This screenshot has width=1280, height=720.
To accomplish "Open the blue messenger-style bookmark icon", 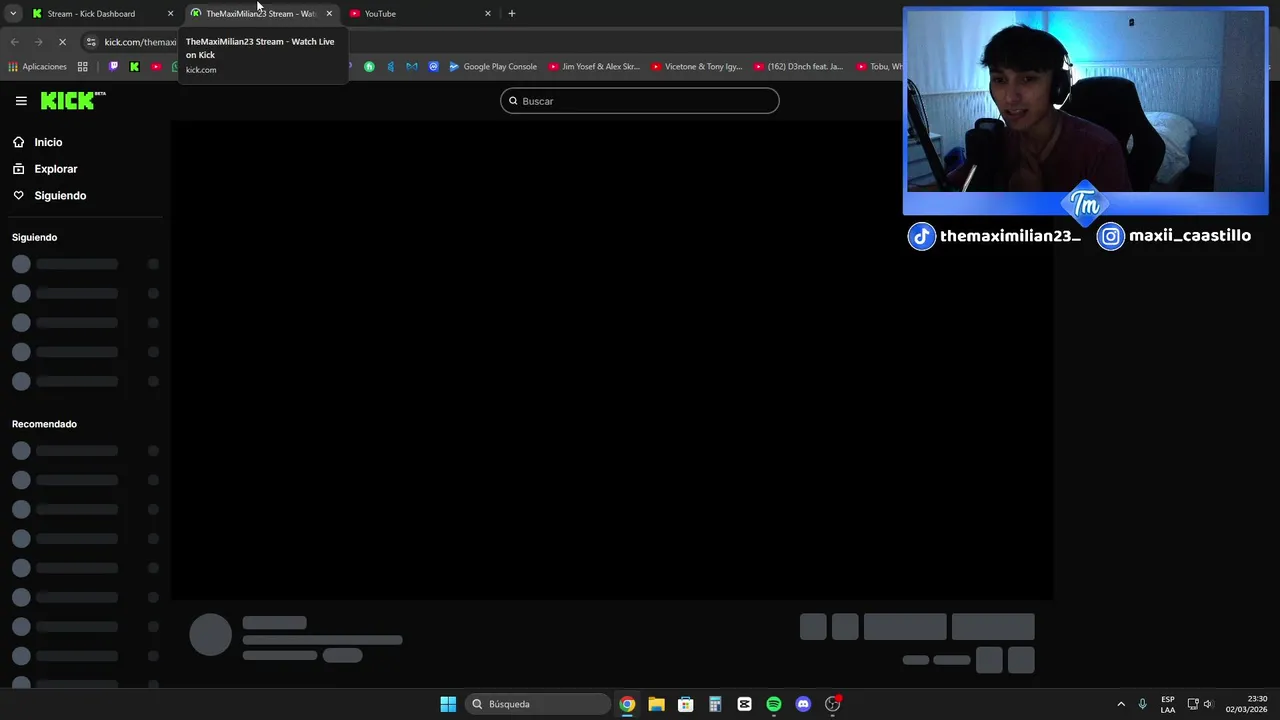I will 433,67.
